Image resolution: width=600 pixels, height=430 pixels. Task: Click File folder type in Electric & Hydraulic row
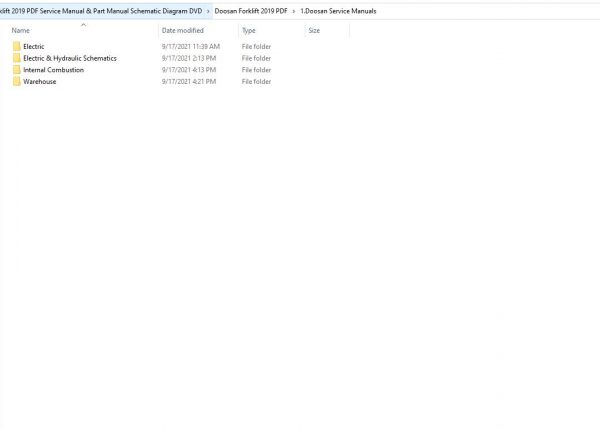256,58
